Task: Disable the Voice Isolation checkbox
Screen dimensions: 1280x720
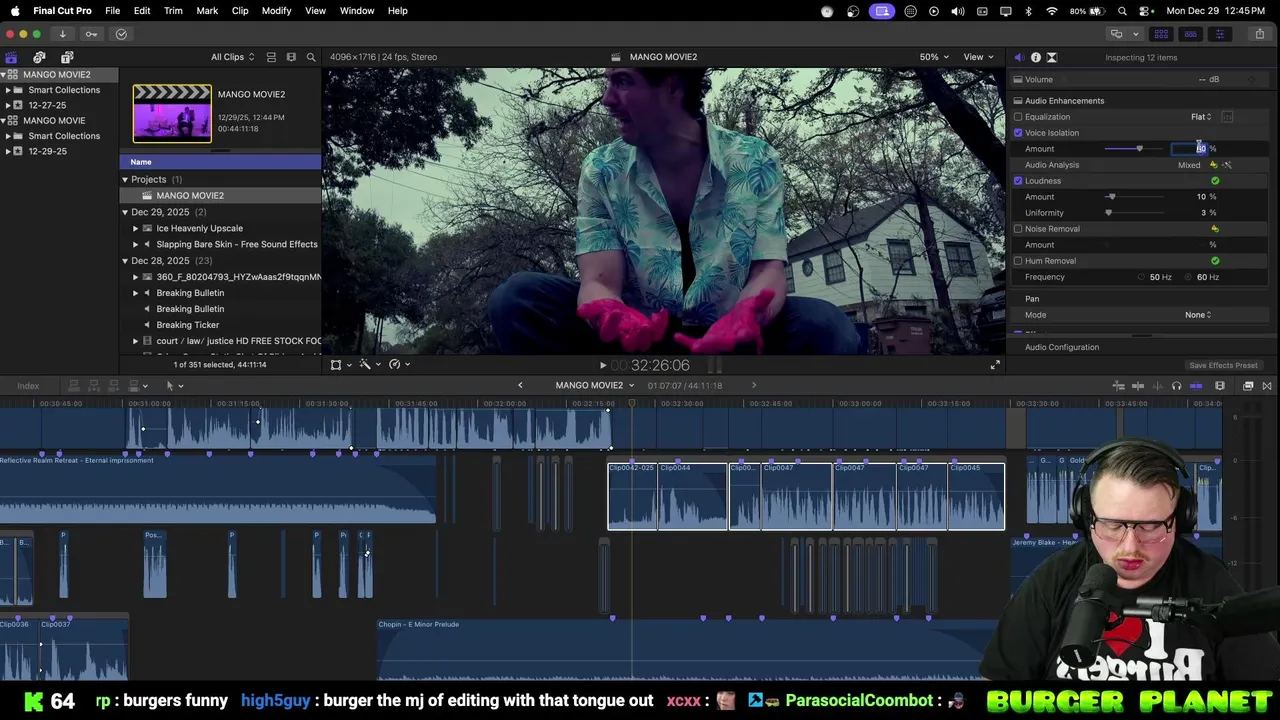Action: (x=1018, y=133)
